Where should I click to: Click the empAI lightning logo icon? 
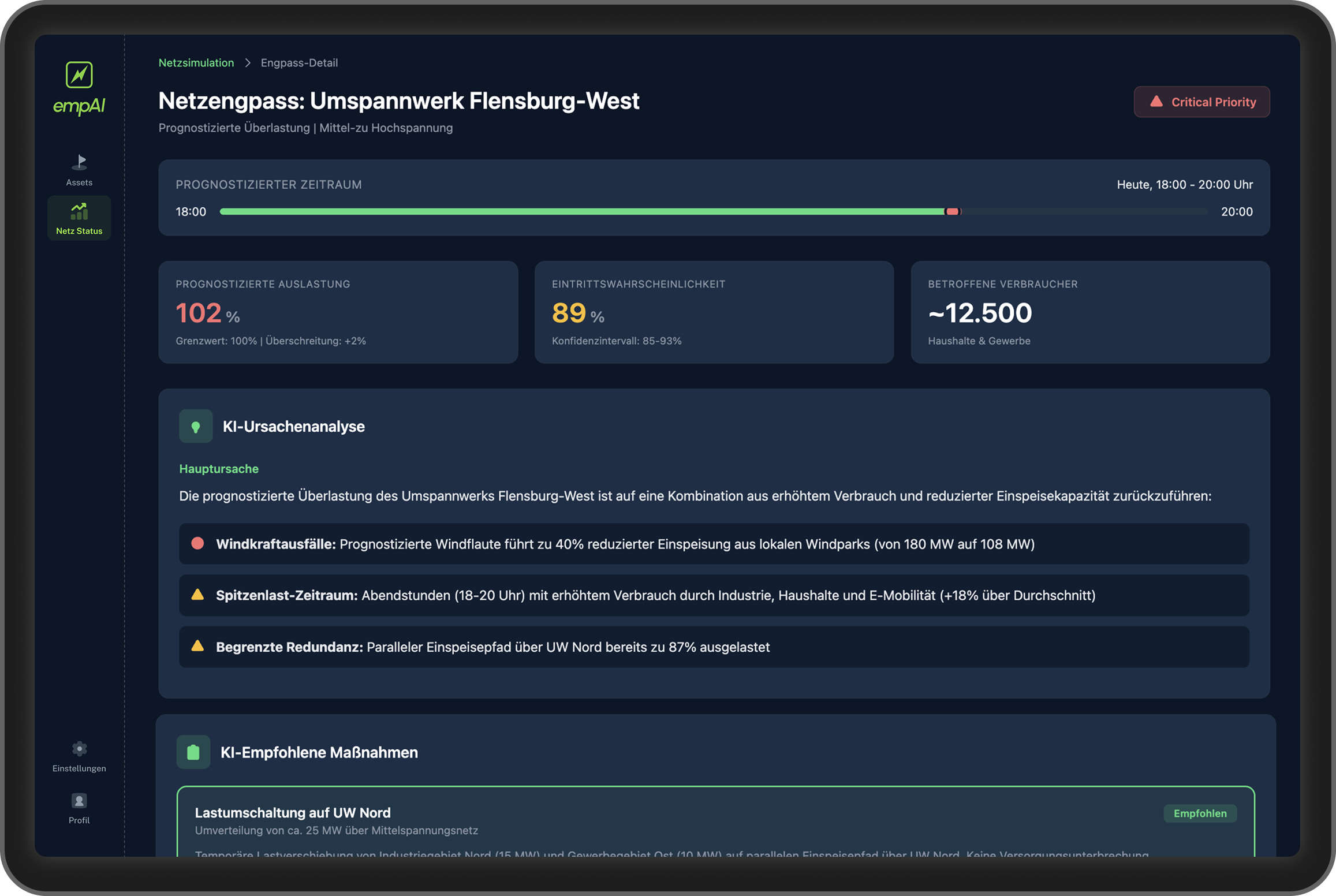[x=79, y=75]
